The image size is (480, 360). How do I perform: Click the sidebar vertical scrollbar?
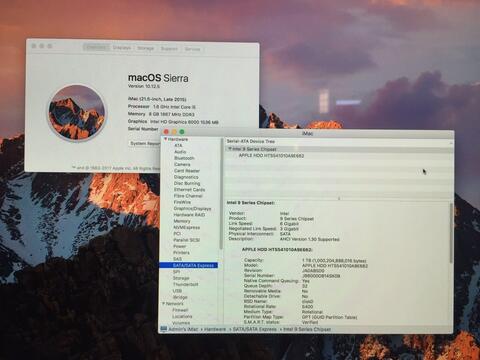[x=221, y=194]
